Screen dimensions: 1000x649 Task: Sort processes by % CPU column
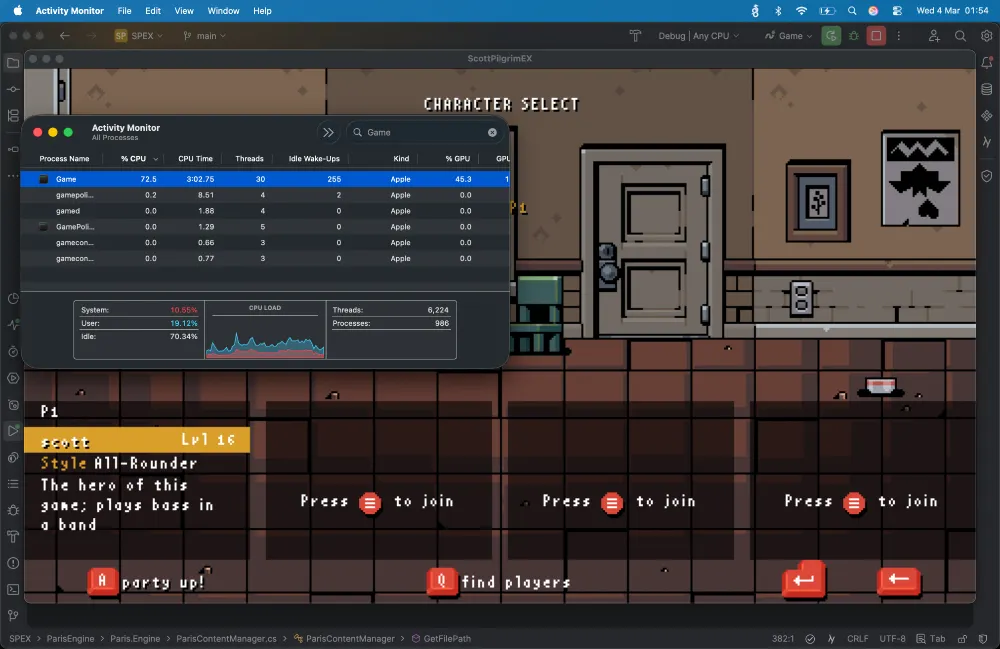coord(133,158)
